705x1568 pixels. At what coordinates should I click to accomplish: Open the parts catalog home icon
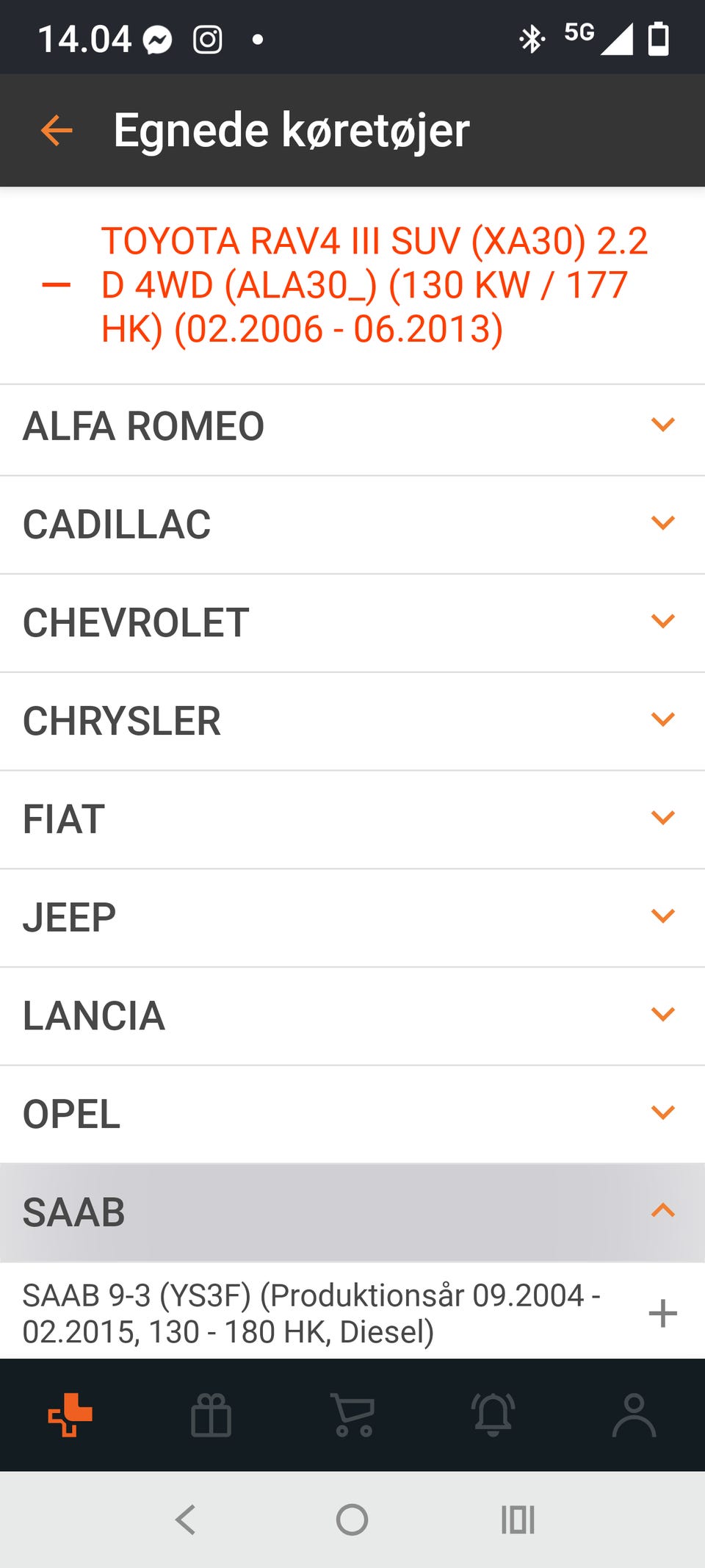click(x=70, y=1414)
